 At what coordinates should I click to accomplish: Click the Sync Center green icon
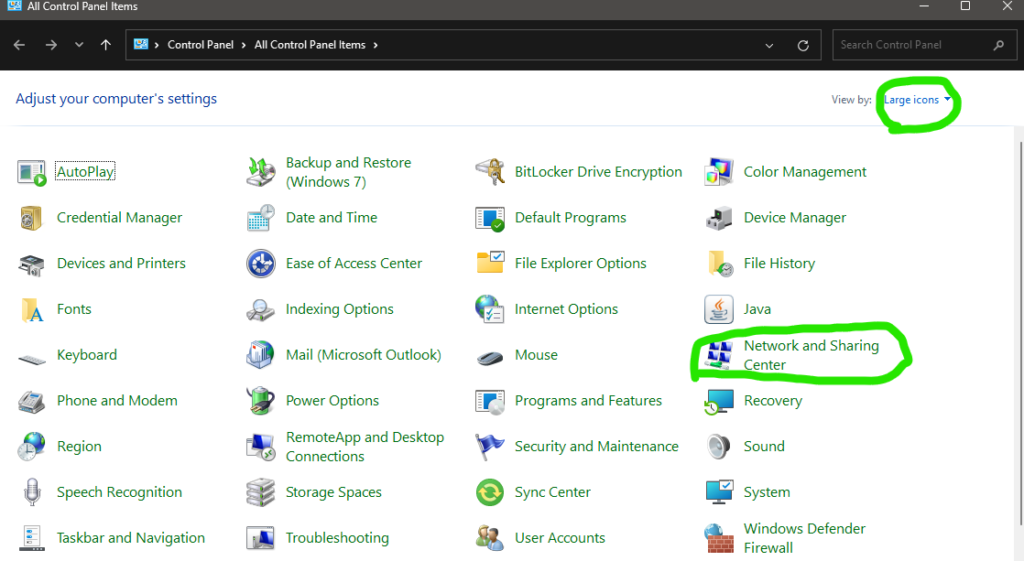pos(490,492)
